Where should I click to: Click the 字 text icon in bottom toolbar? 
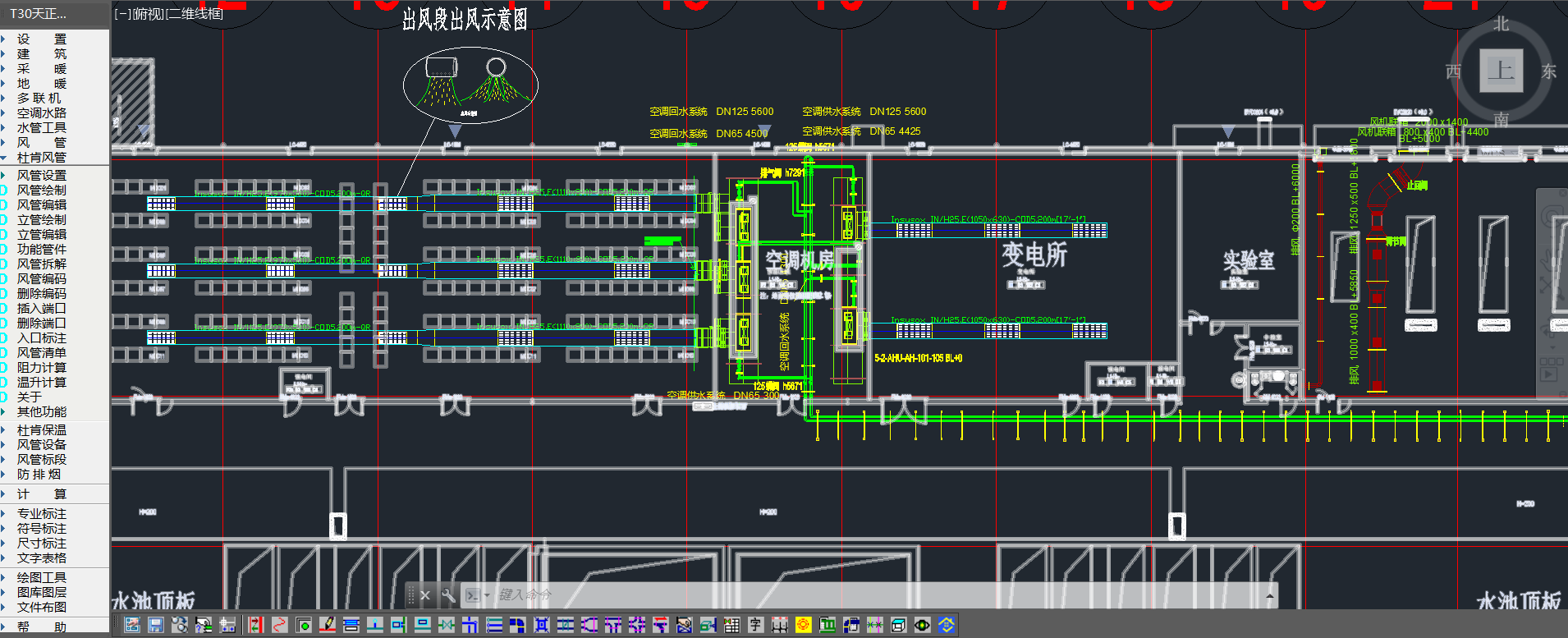(755, 626)
